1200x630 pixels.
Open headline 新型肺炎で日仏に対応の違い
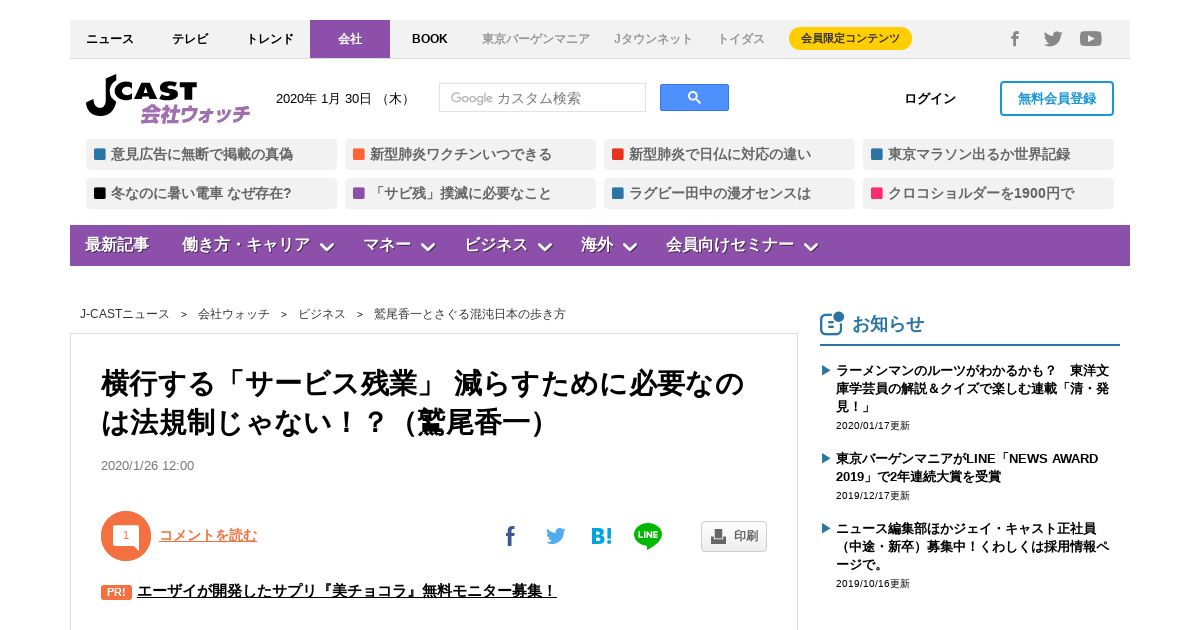pos(729,154)
